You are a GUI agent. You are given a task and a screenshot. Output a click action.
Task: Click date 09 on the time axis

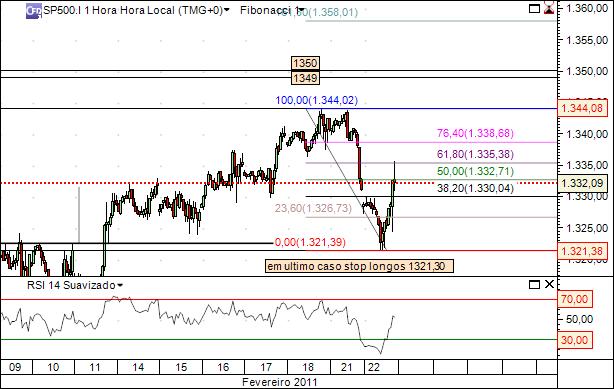click(15, 367)
